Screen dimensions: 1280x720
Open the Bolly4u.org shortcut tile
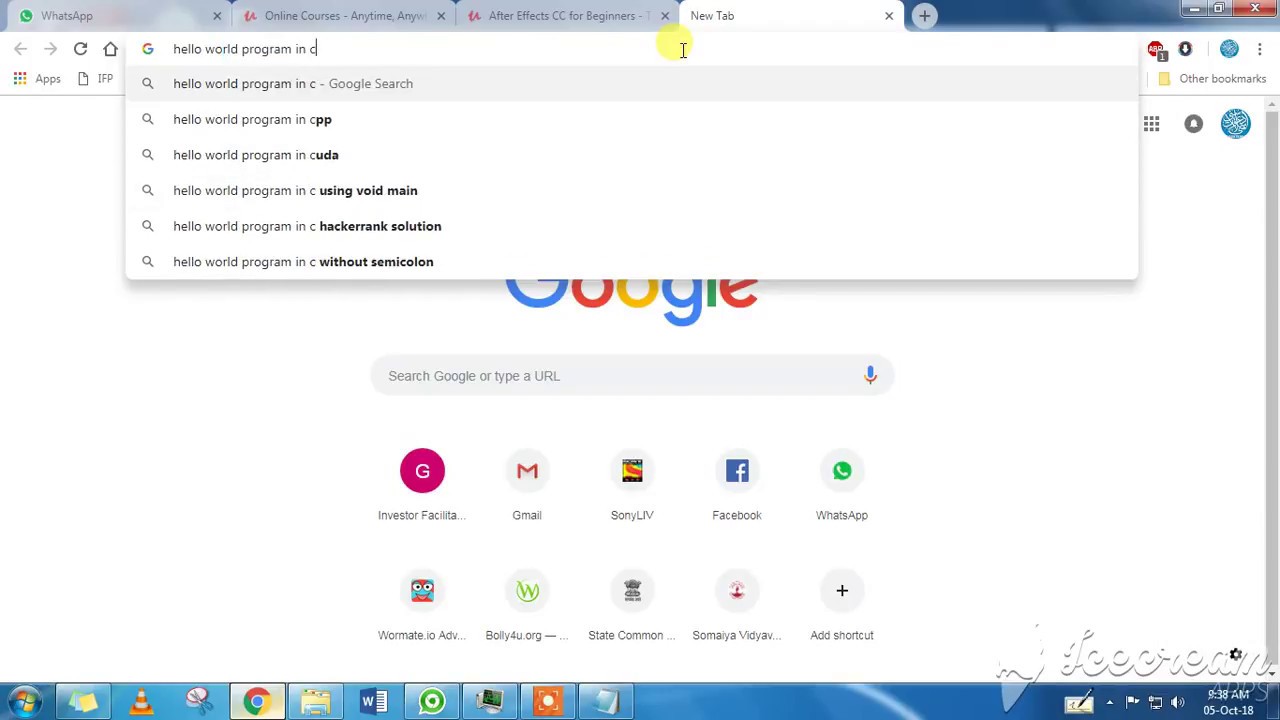pyautogui.click(x=527, y=605)
